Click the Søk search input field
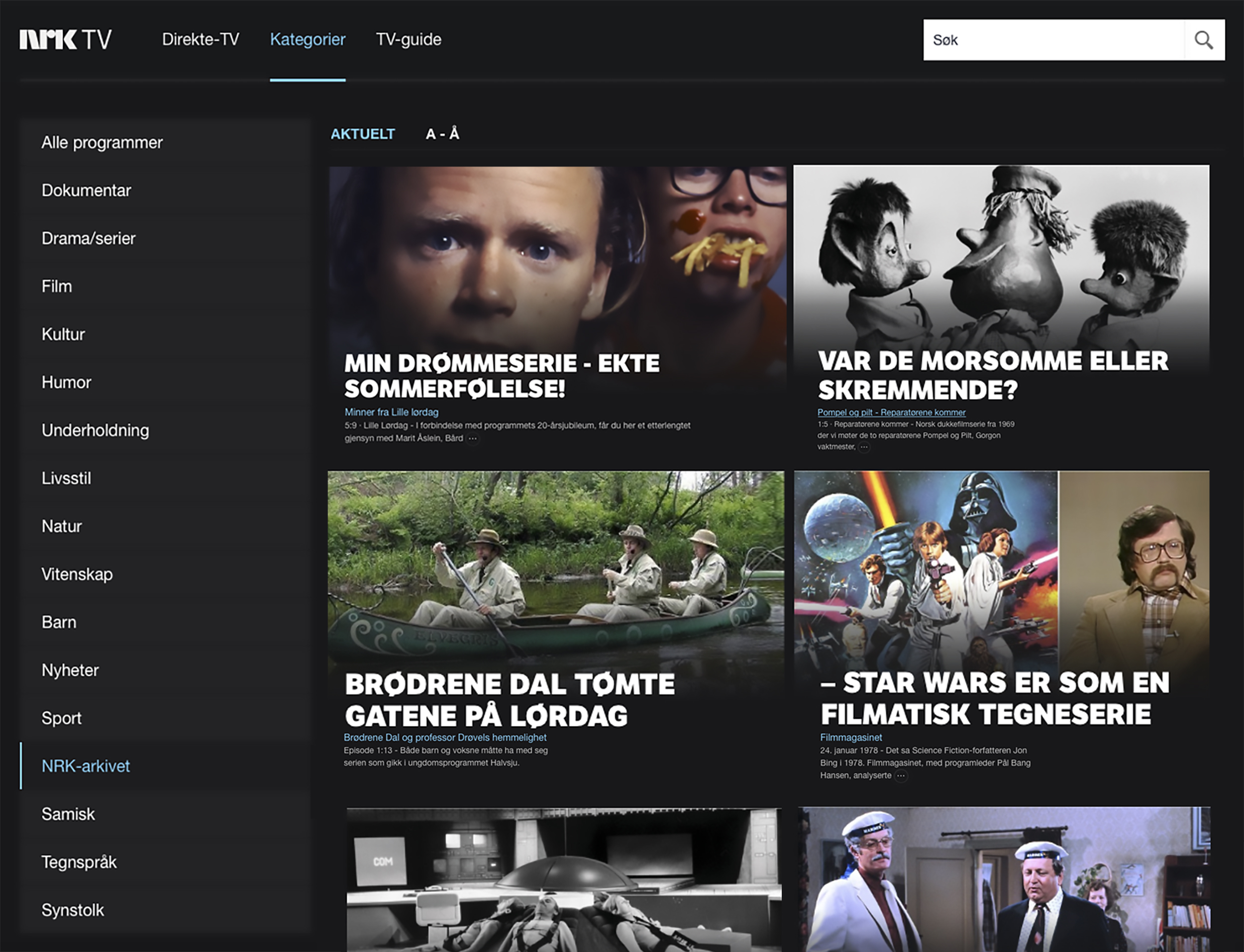Image resolution: width=1244 pixels, height=952 pixels. 1053,40
